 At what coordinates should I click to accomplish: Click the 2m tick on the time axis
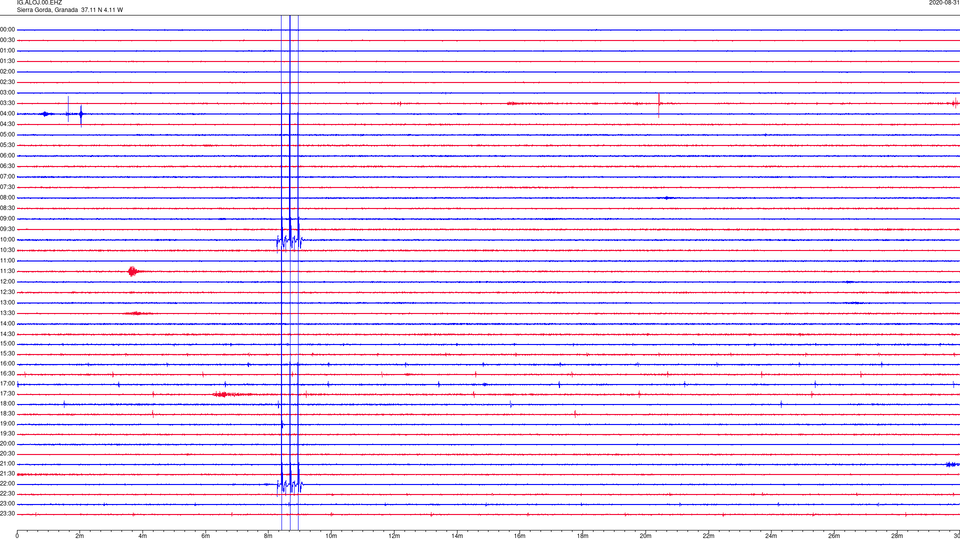click(x=80, y=536)
